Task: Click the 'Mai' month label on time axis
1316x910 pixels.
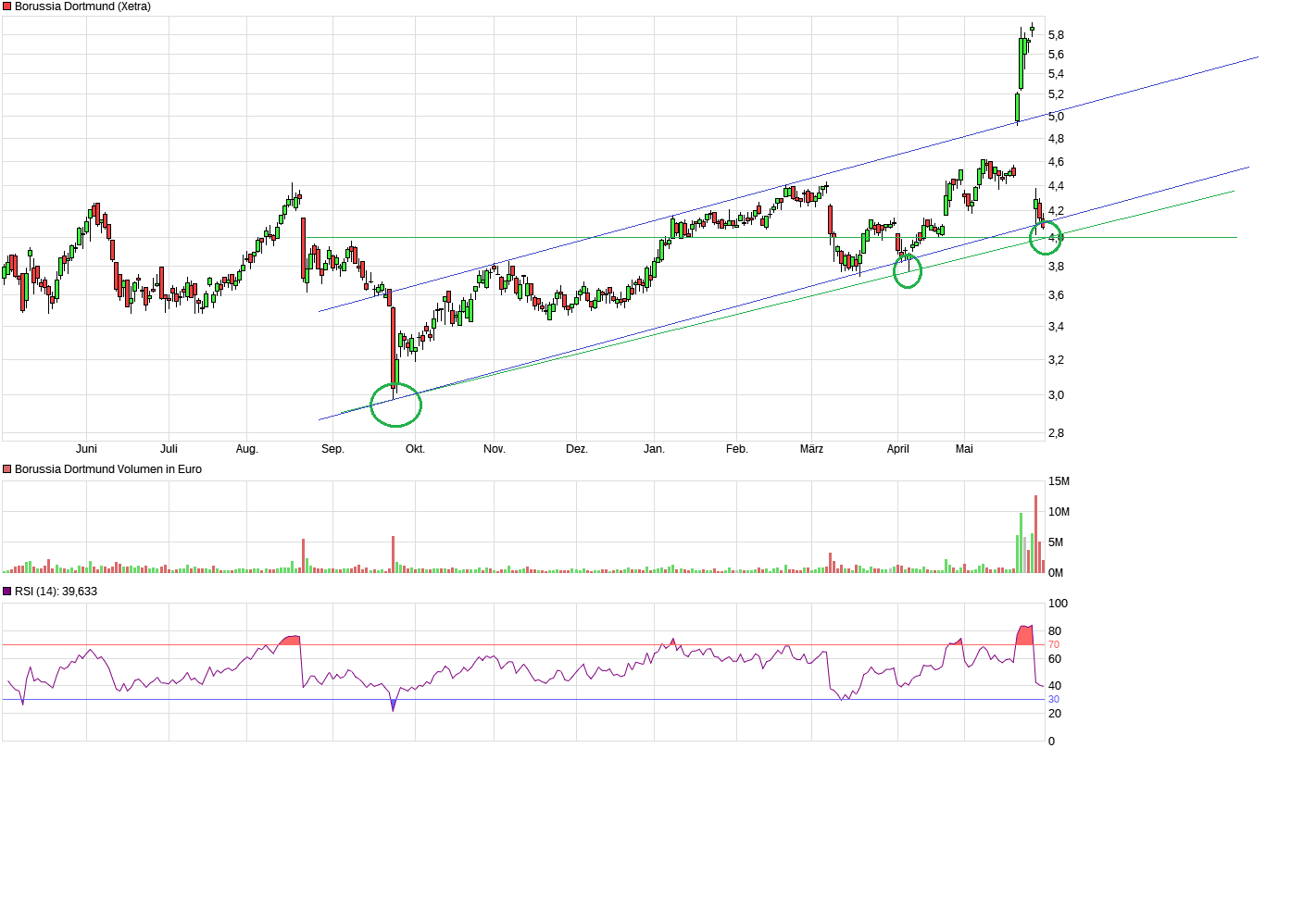Action: click(x=964, y=449)
